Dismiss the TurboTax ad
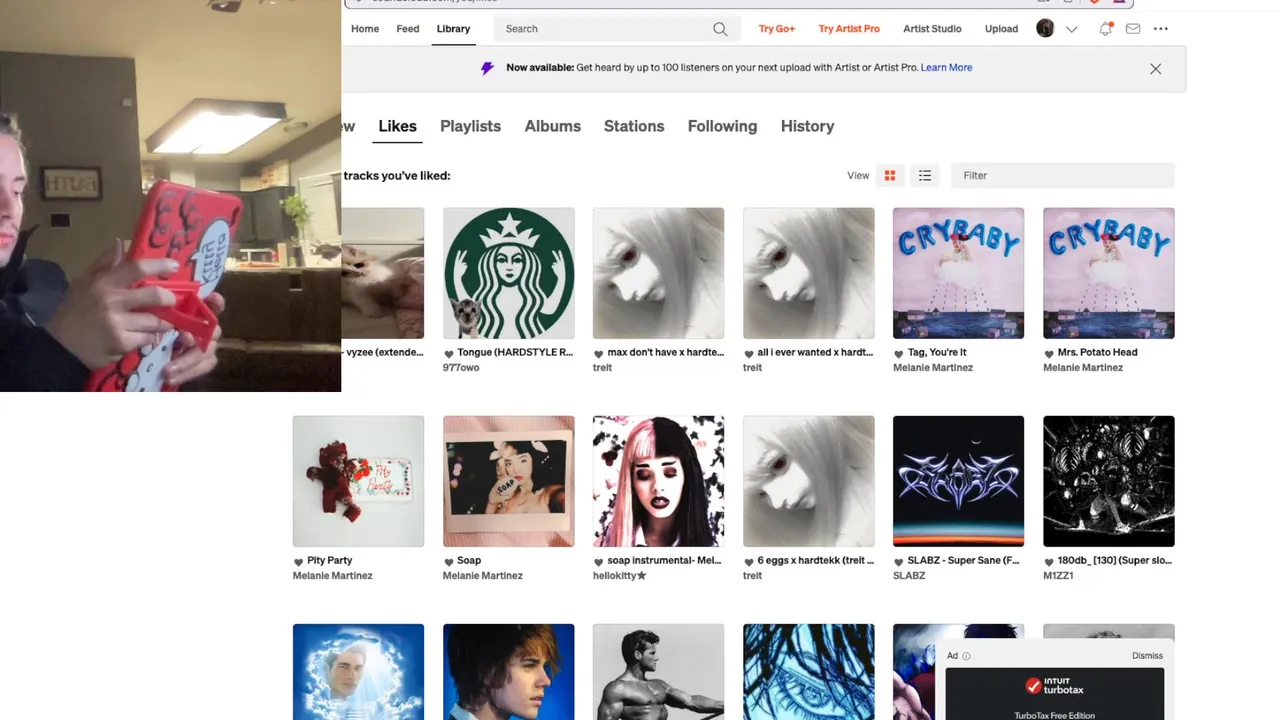 point(1147,656)
